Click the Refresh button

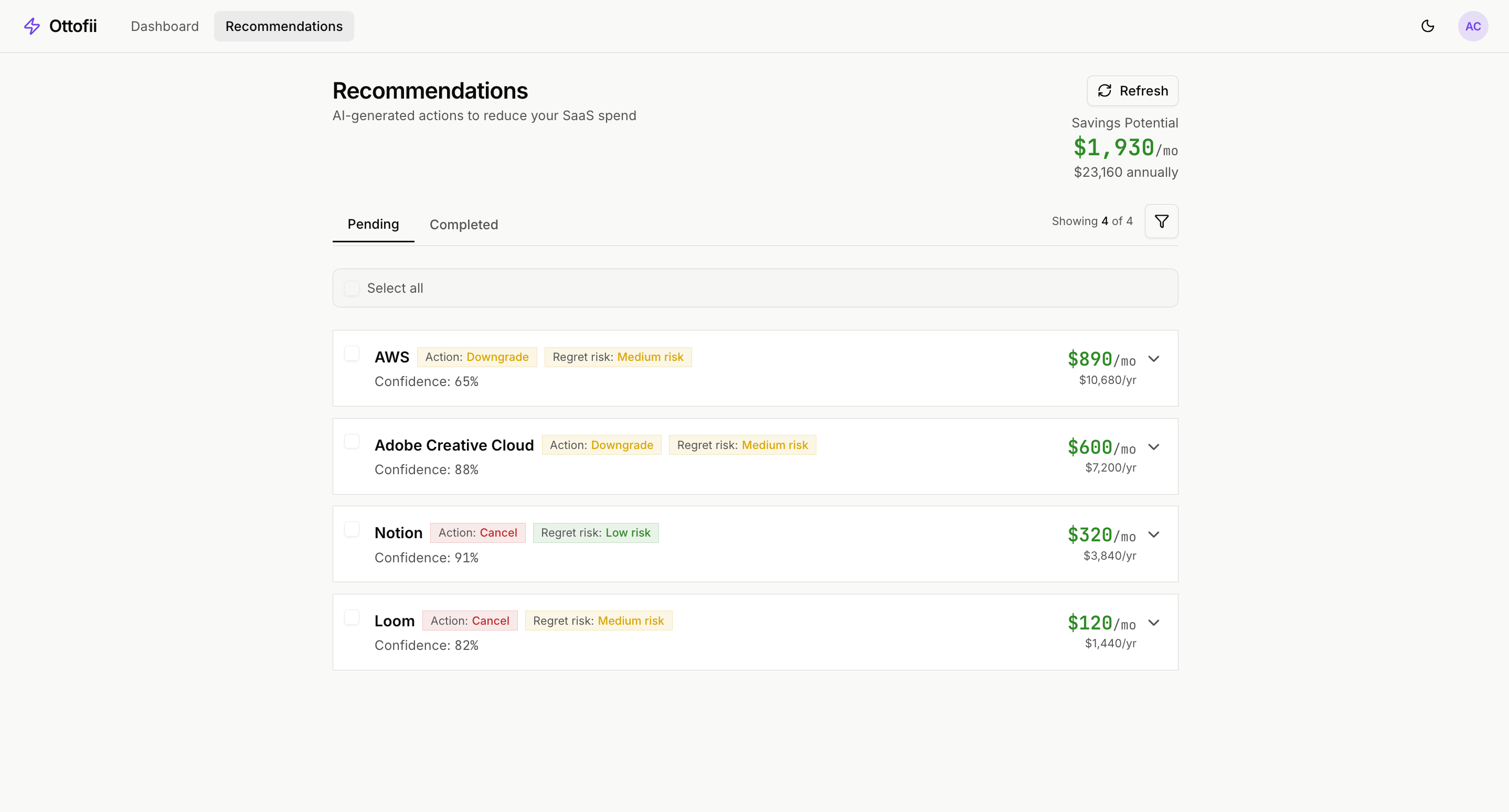click(x=1132, y=91)
